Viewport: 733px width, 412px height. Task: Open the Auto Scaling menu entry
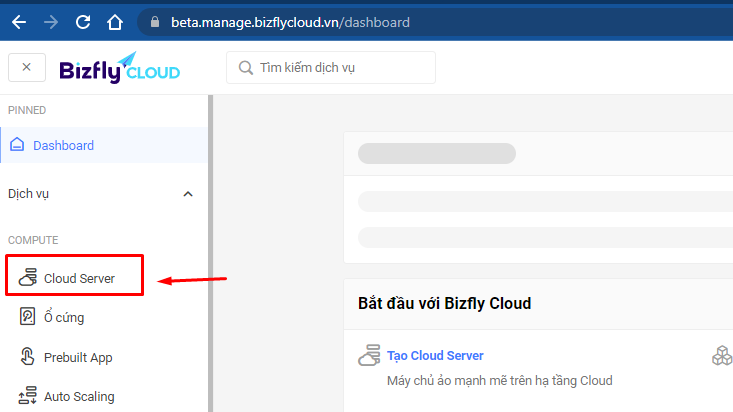(x=79, y=397)
